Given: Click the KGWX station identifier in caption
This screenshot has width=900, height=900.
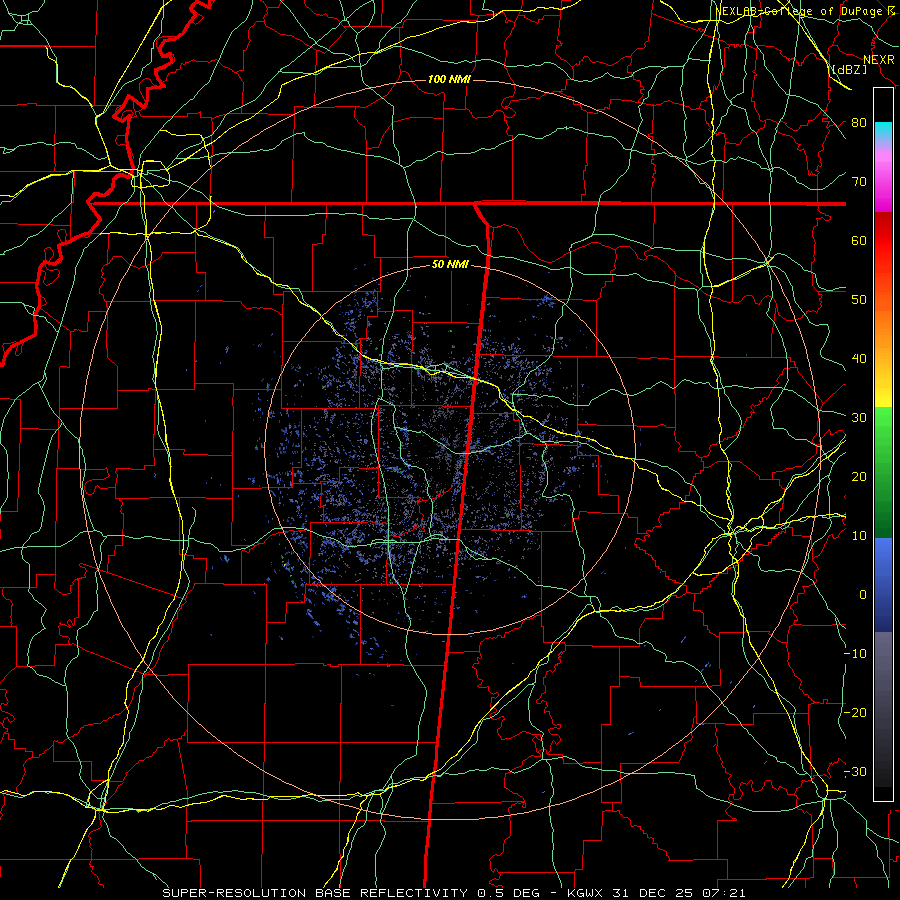Looking at the screenshot, I should (586, 893).
